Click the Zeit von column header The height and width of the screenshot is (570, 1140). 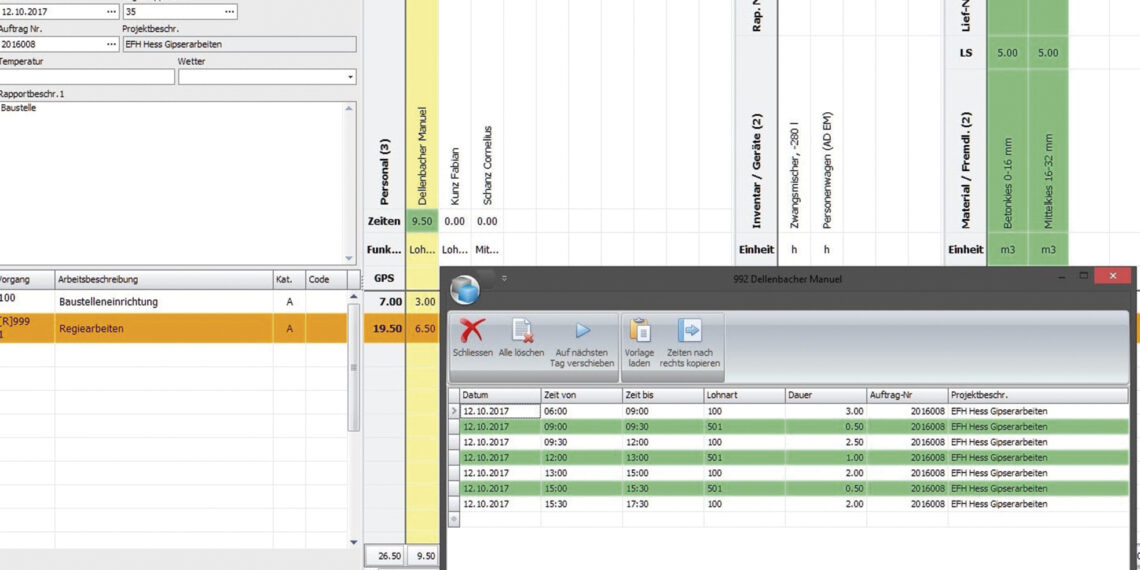(581, 396)
